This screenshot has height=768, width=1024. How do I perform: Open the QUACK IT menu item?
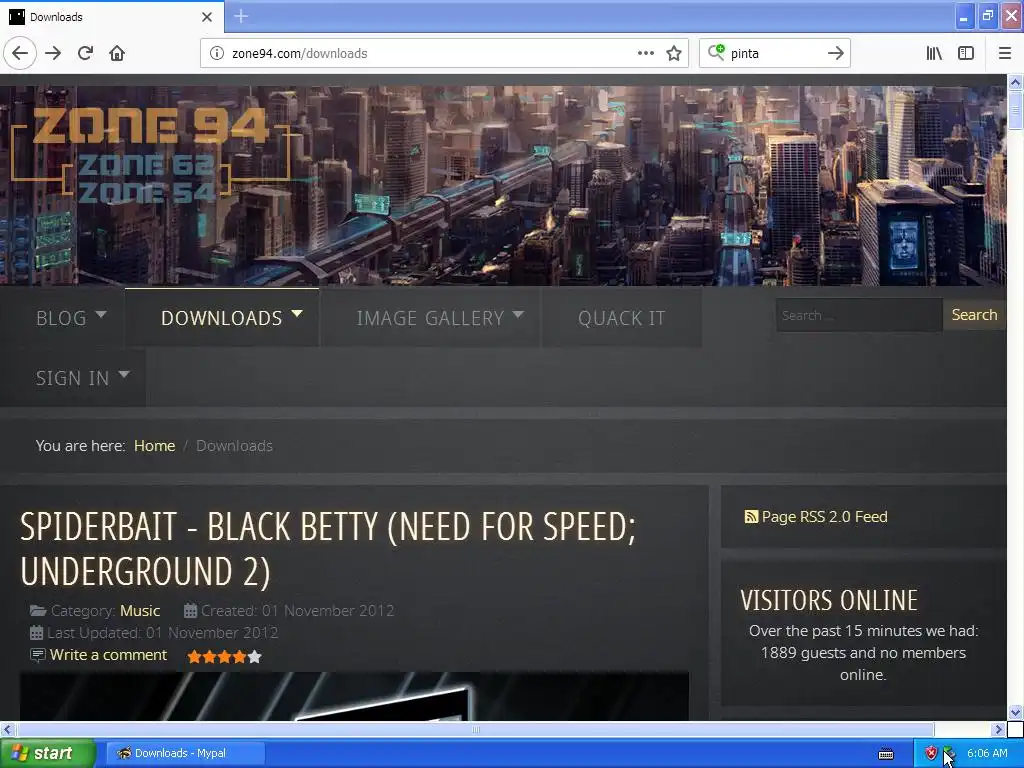coord(622,317)
